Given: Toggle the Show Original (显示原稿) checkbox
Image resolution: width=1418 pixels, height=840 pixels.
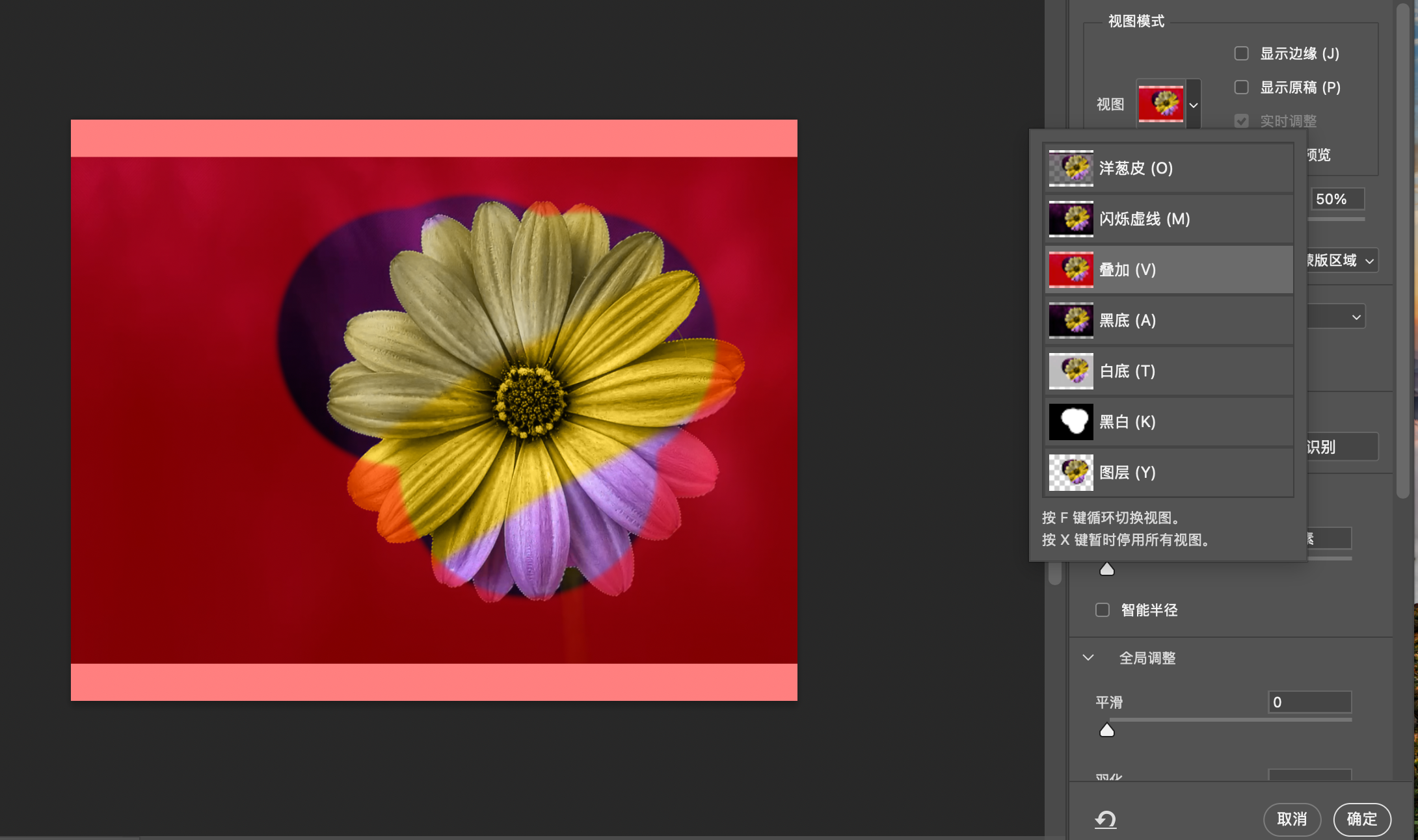Looking at the screenshot, I should (x=1241, y=87).
